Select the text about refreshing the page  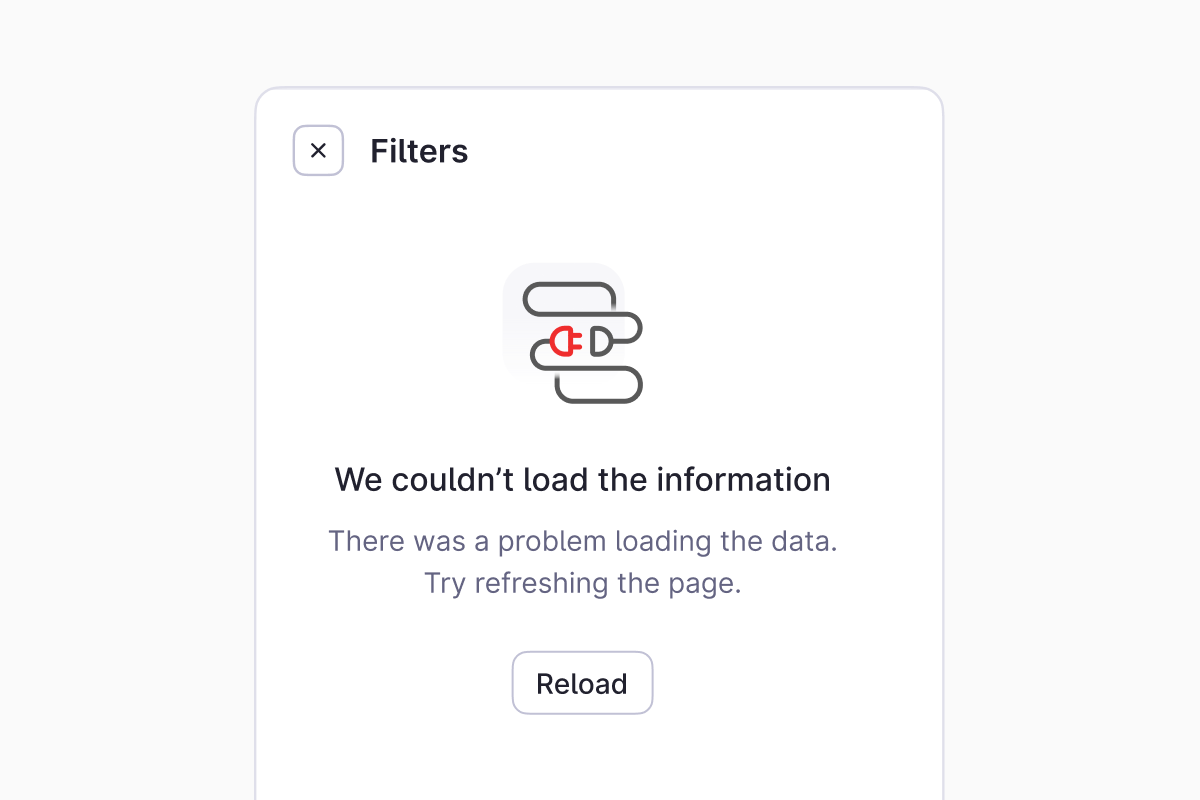pyautogui.click(x=582, y=583)
